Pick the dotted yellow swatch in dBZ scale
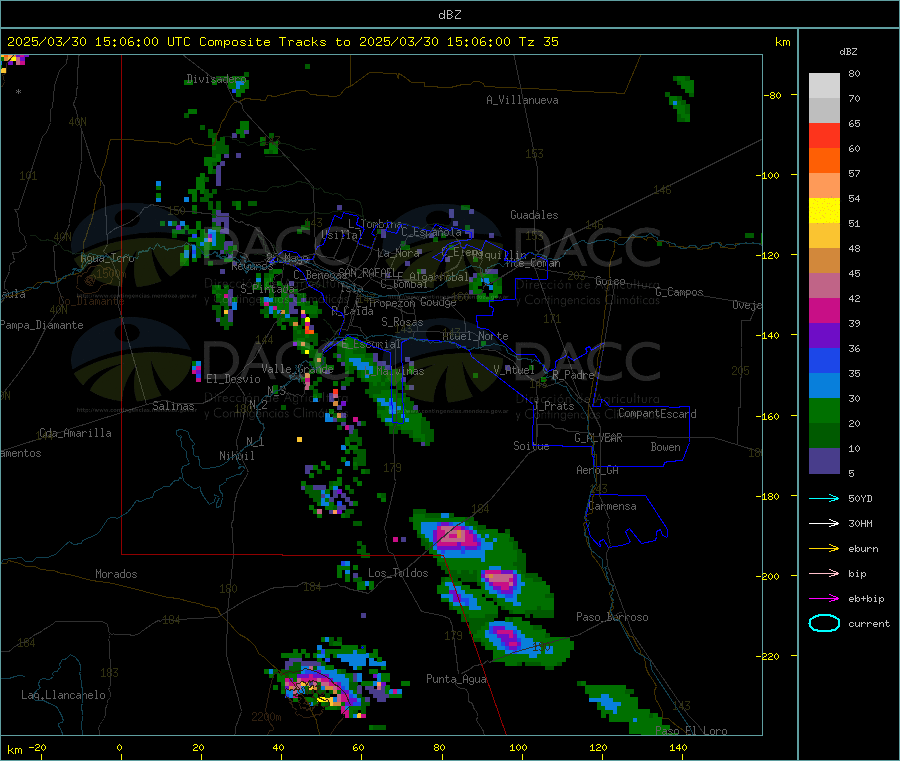The width and height of the screenshot is (900, 761). [x=824, y=211]
